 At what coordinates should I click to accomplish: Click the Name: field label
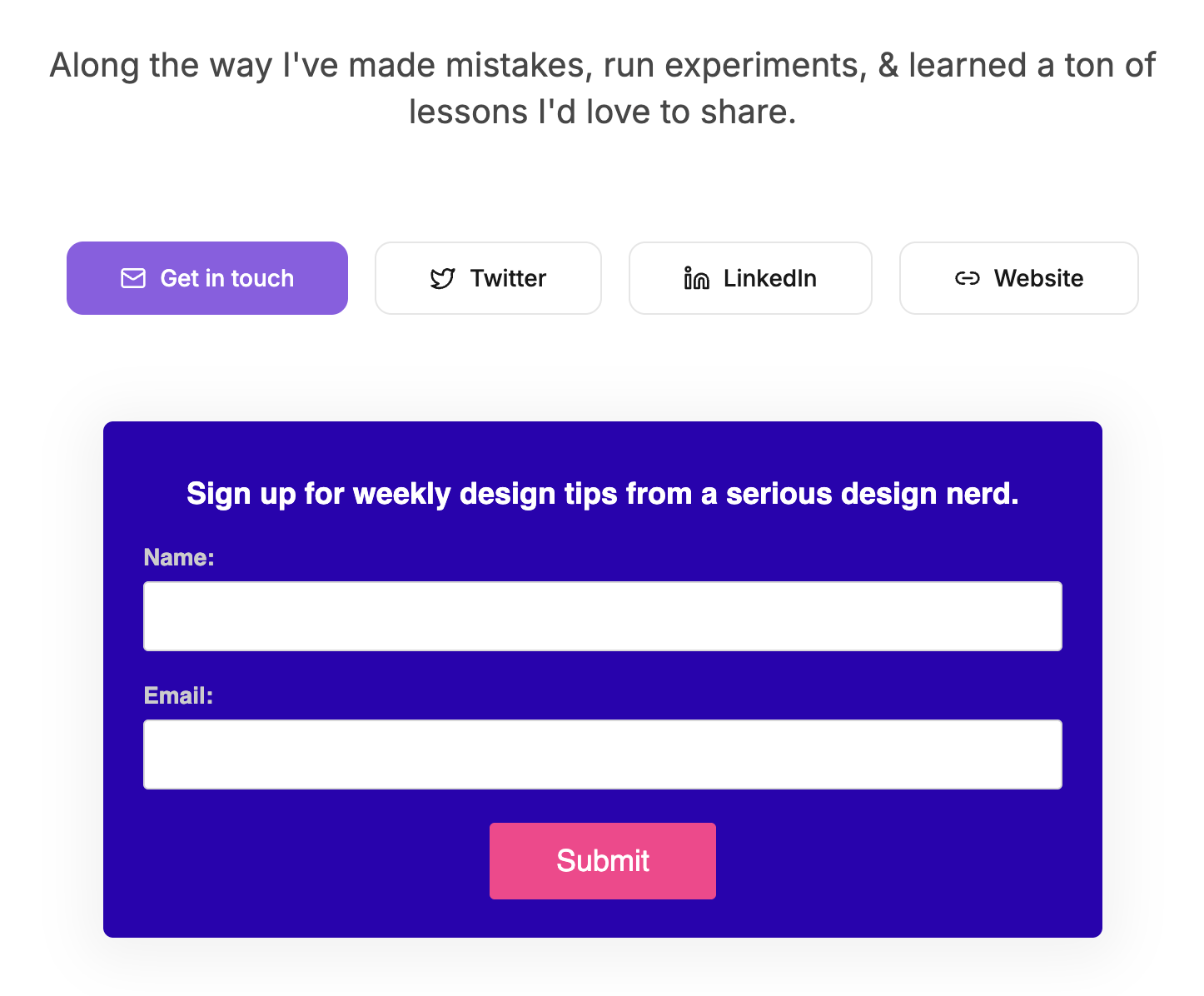179,557
